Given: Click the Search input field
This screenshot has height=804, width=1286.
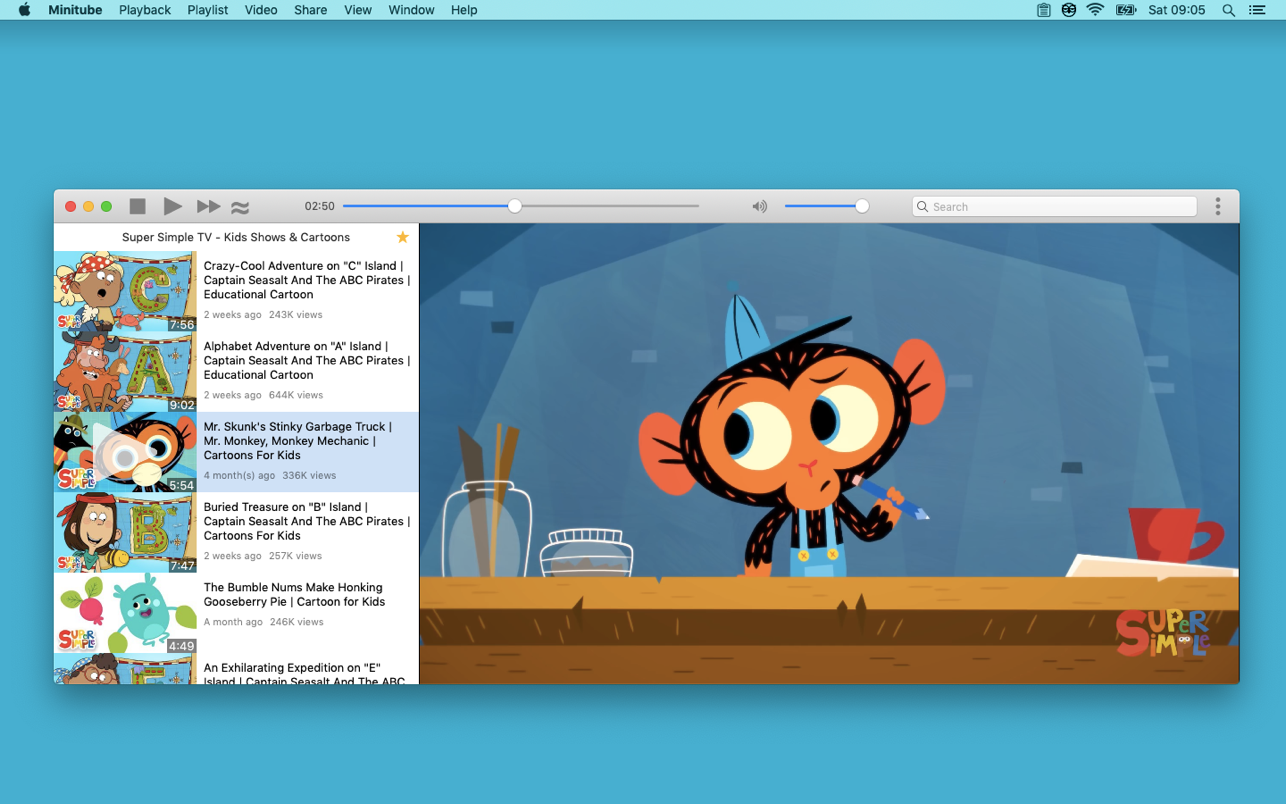Looking at the screenshot, I should coord(1055,206).
